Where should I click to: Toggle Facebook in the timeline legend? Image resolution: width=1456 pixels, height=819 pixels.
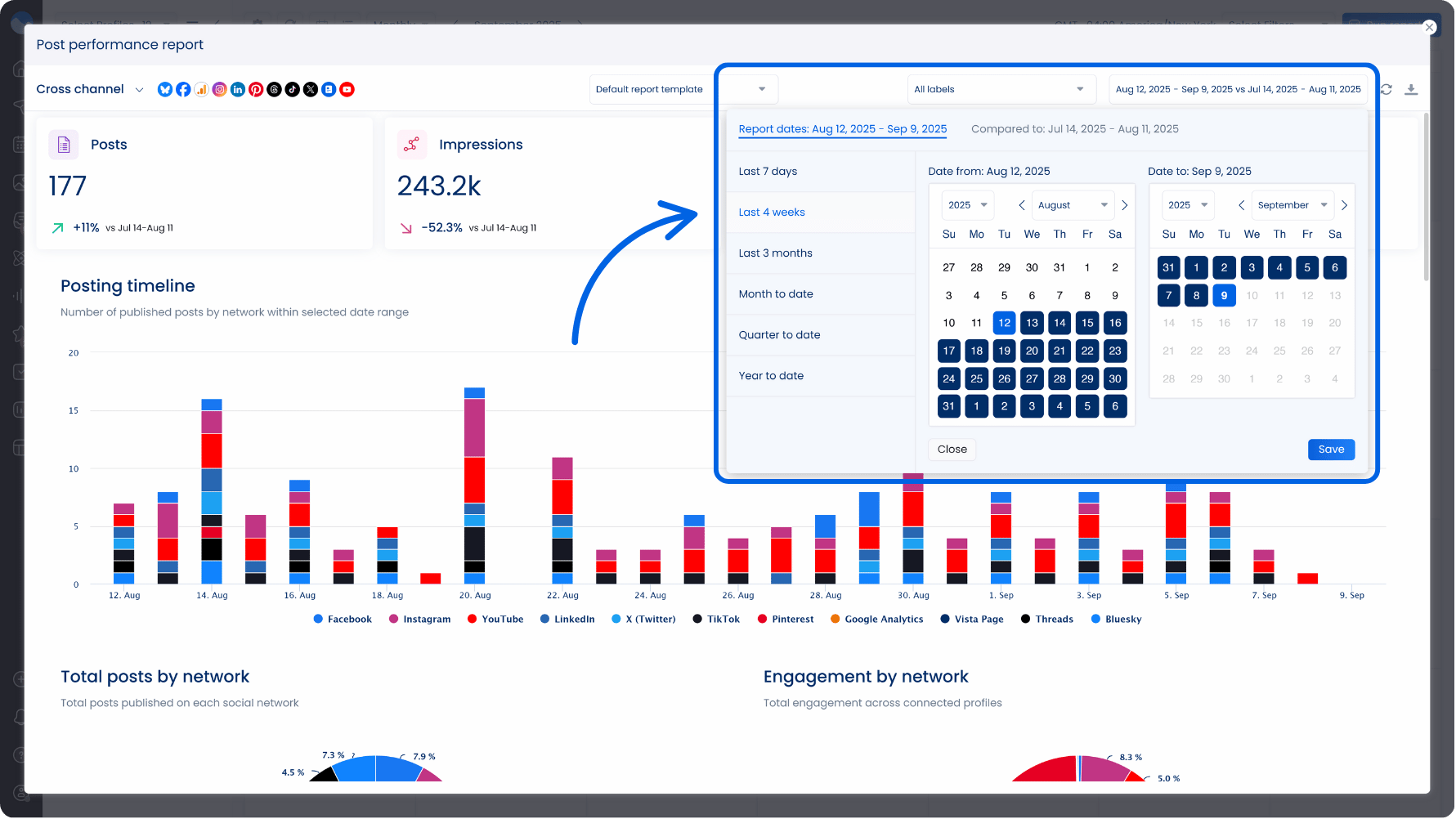point(343,619)
